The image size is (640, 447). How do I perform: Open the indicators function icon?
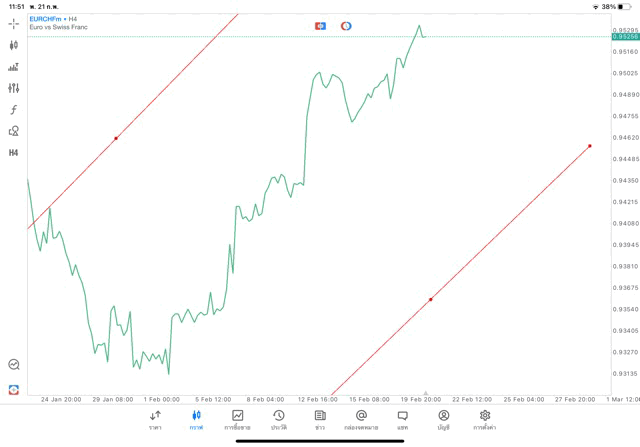[14, 110]
